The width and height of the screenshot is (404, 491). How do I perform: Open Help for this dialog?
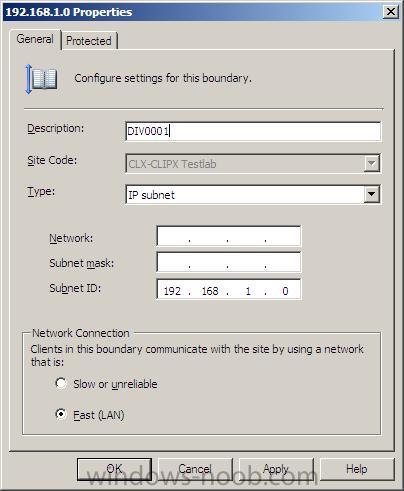357,469
